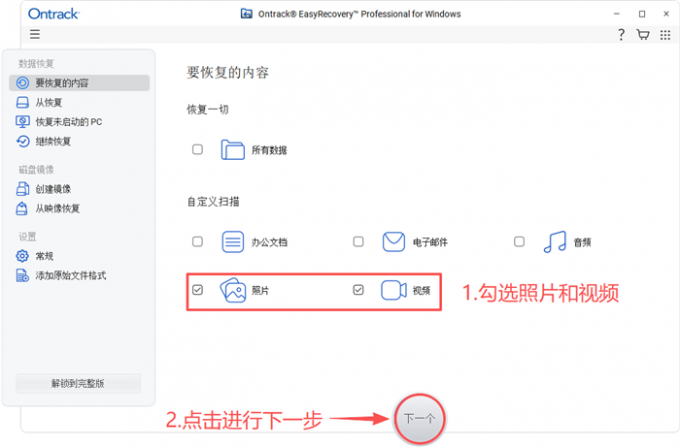Check the 电子邮件 checkbox
Image resolution: width=680 pixels, height=447 pixels.
click(358, 241)
